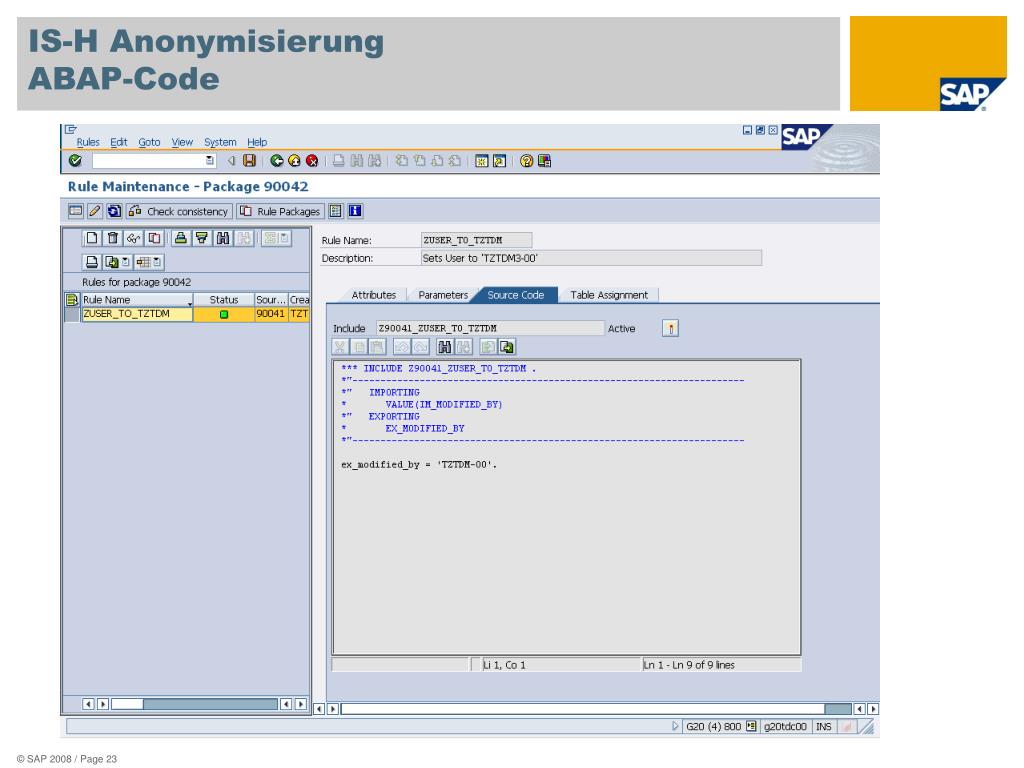The height and width of the screenshot is (768, 1024).
Task: Click the yellow Help question mark icon
Action: [x=526, y=161]
